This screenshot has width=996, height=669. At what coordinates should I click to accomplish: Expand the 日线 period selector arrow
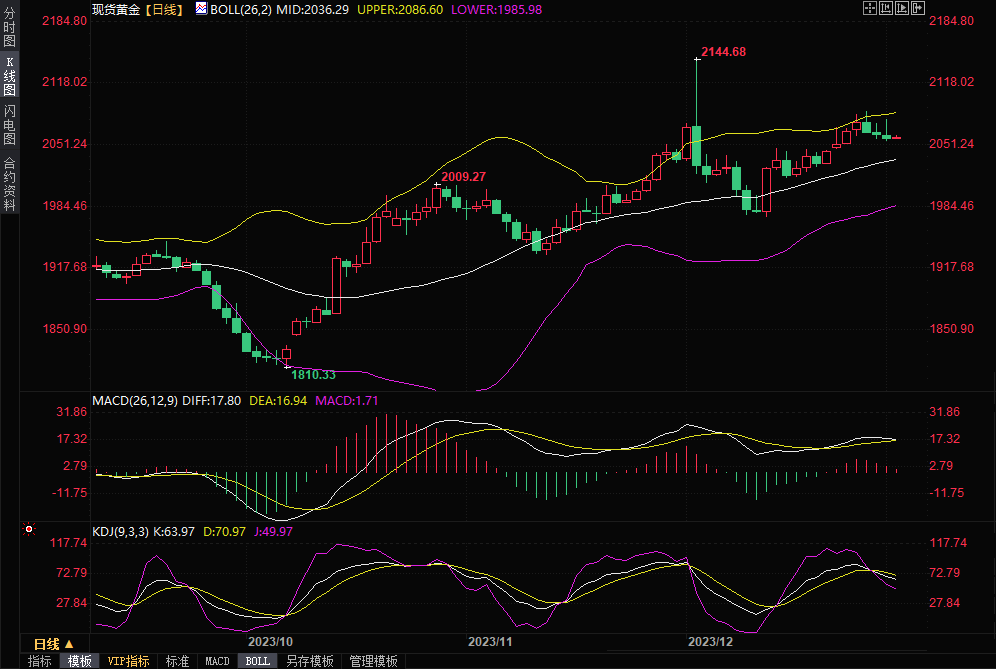[69, 643]
